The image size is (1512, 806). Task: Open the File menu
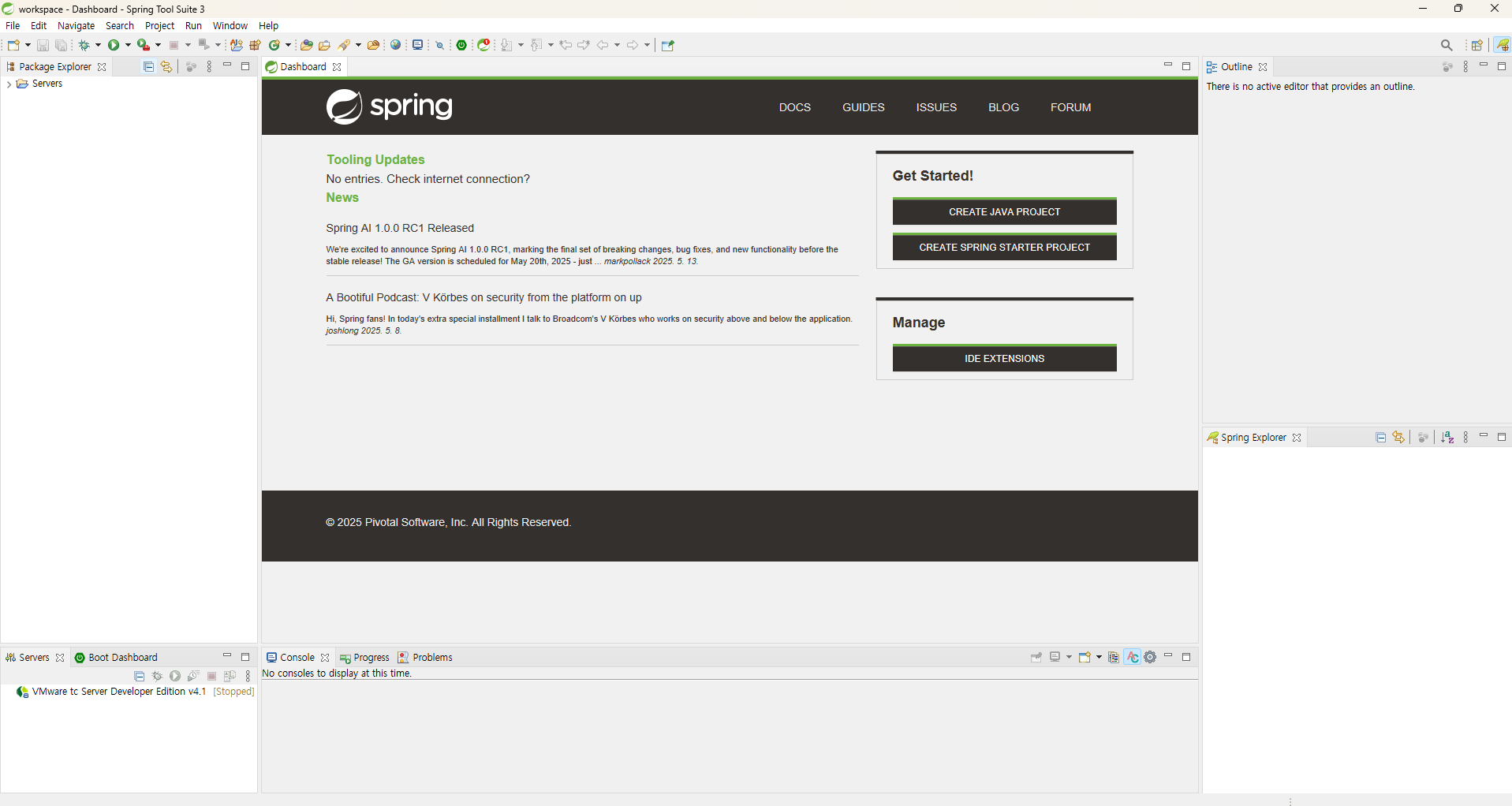click(13, 26)
